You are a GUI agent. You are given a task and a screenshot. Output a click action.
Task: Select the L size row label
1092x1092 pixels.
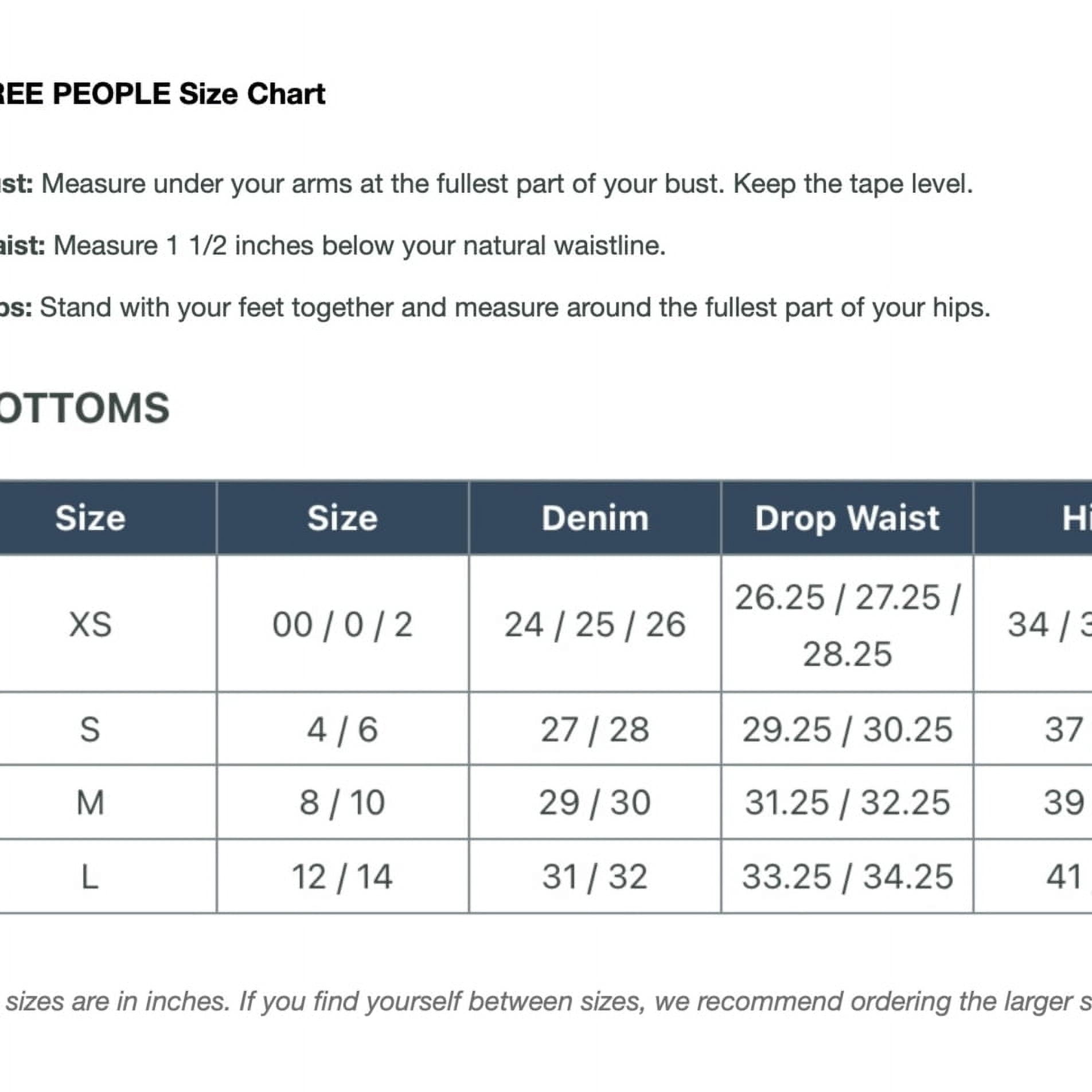[x=91, y=876]
